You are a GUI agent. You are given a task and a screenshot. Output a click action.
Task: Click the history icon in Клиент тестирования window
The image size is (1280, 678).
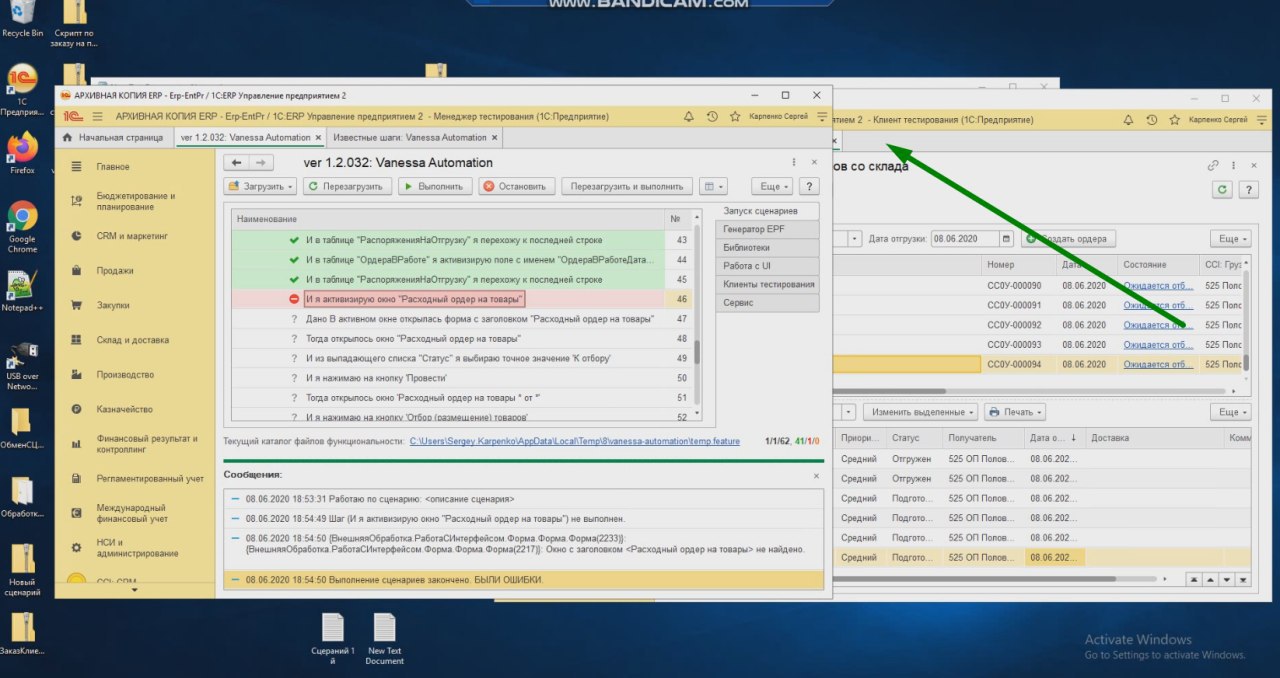tap(1151, 119)
